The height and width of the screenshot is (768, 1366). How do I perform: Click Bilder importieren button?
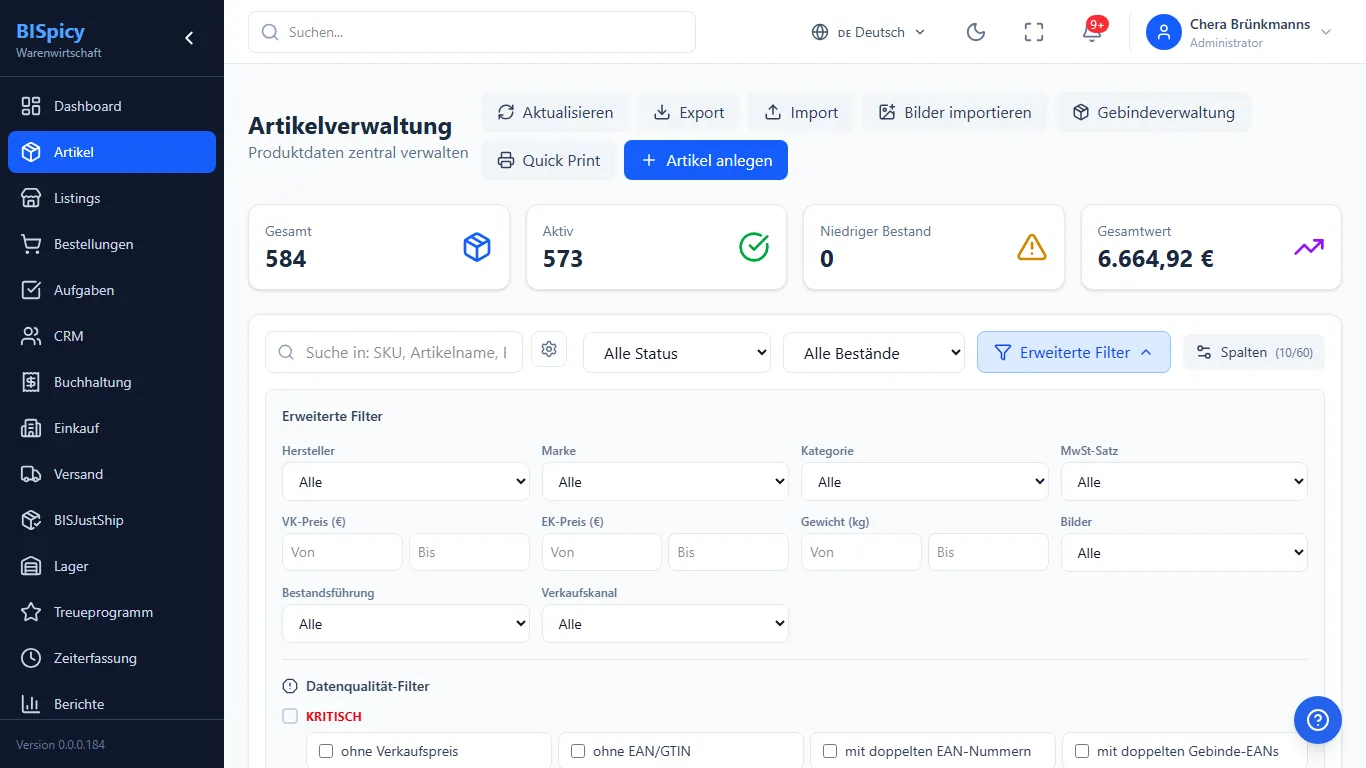(x=955, y=112)
